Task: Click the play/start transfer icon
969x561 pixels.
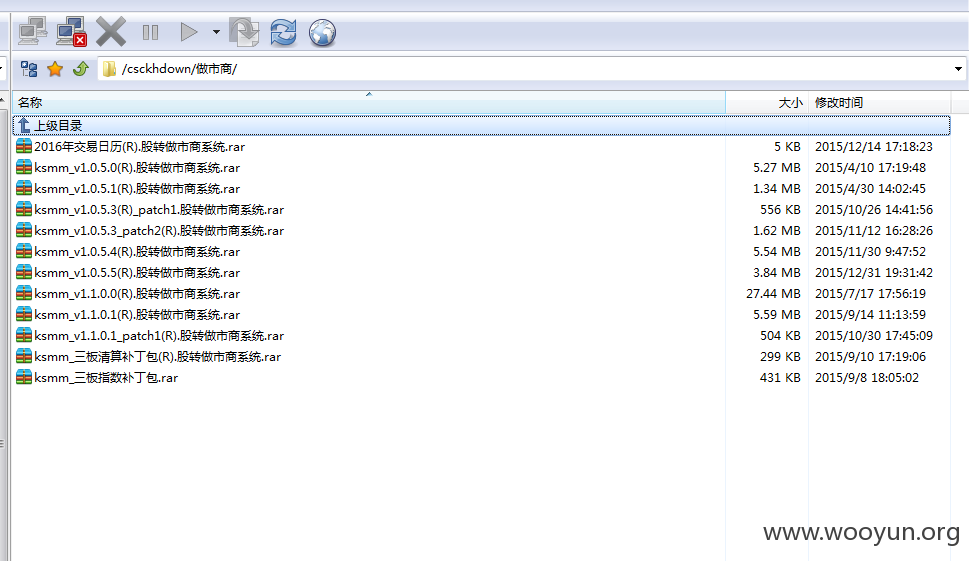Action: 188,32
